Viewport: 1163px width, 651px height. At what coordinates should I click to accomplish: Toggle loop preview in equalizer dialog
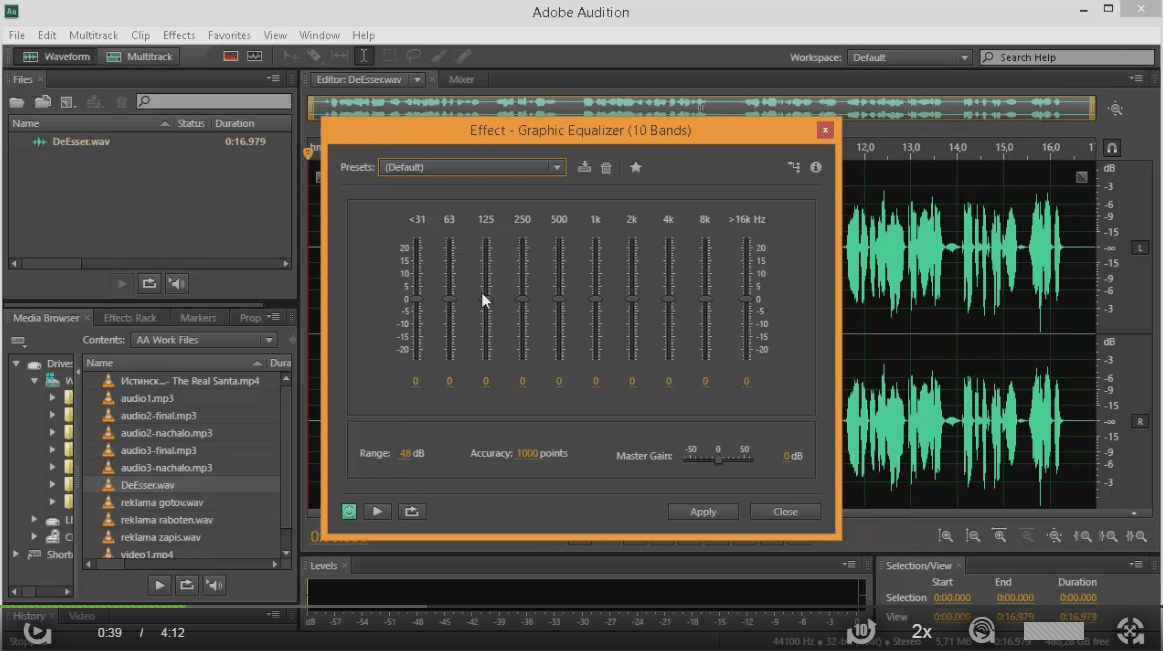point(412,511)
